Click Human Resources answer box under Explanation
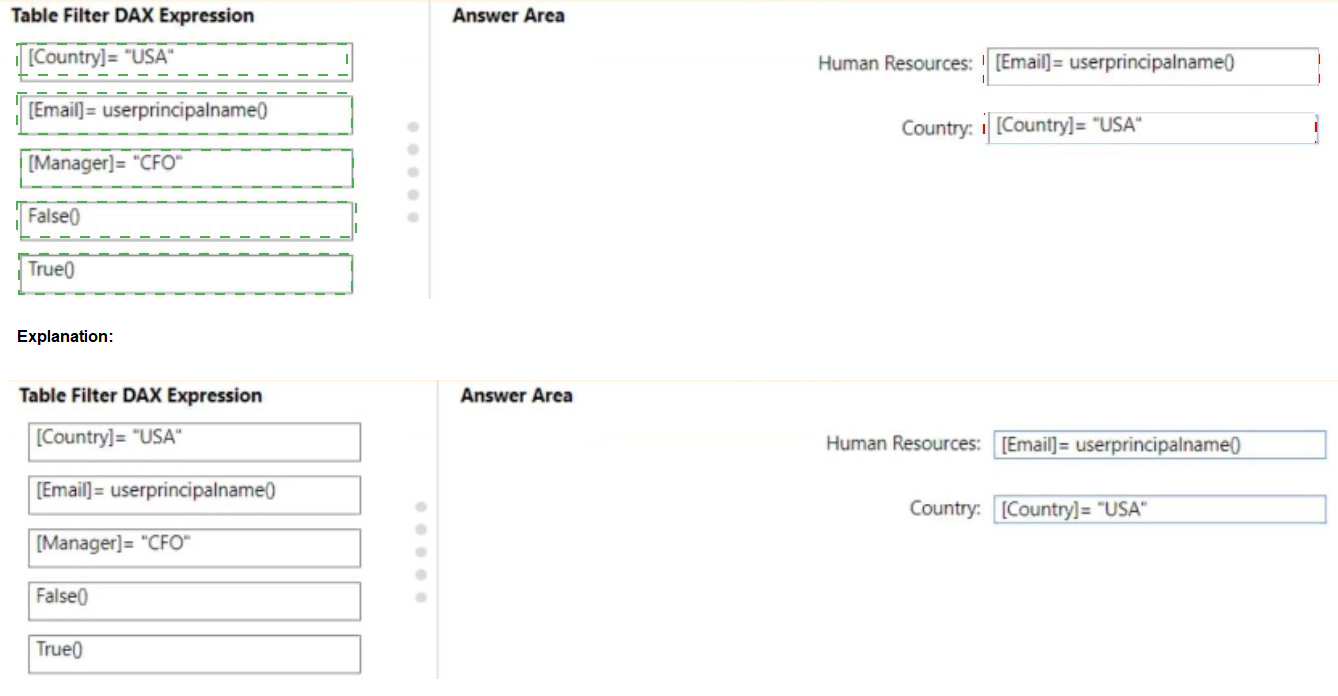The width and height of the screenshot is (1338, 696). click(1159, 445)
